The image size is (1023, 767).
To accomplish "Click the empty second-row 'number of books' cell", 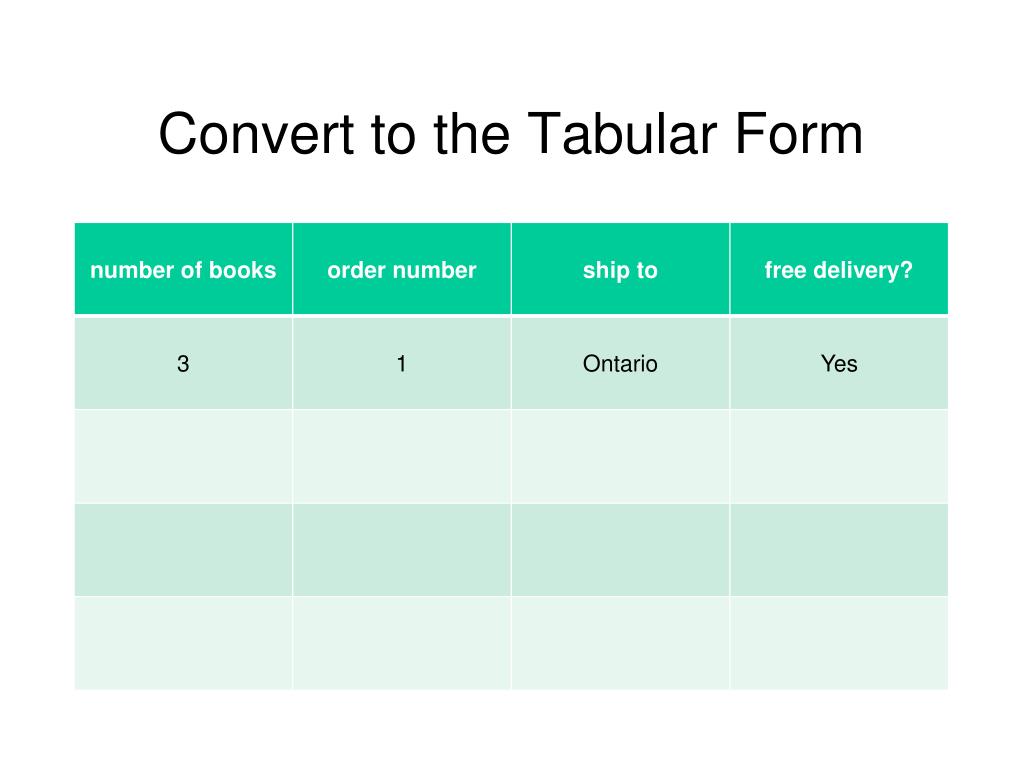I will point(183,457).
